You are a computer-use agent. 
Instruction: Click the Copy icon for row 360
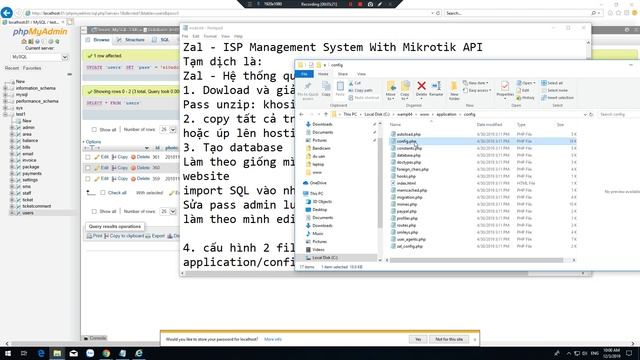click(114, 168)
